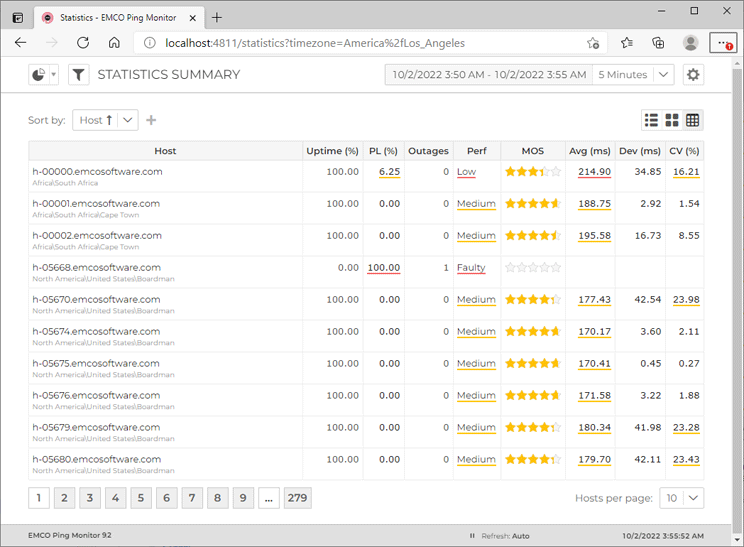The width and height of the screenshot is (744, 547).
Task: Switch to list view layout
Action: [652, 120]
